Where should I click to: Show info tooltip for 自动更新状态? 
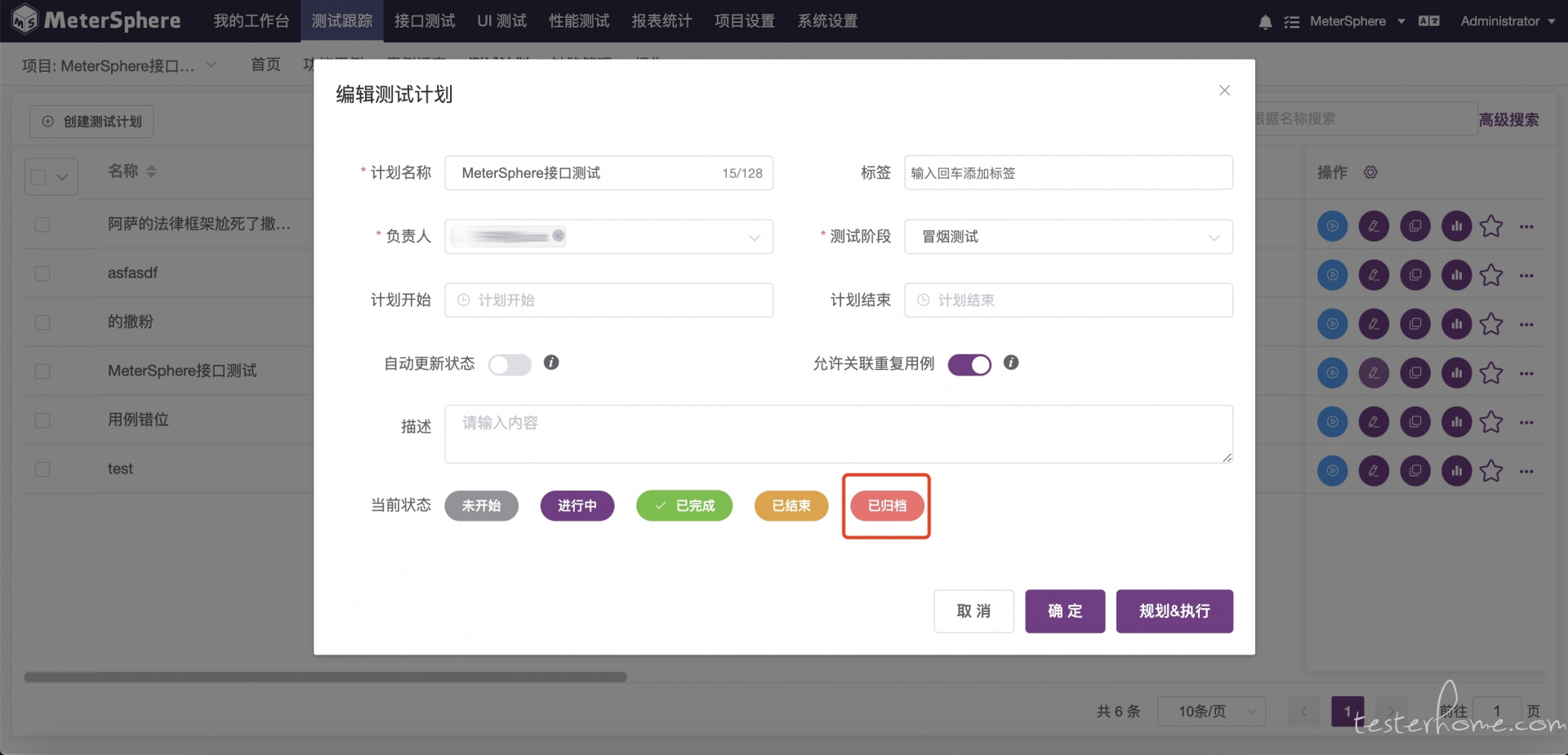(551, 362)
